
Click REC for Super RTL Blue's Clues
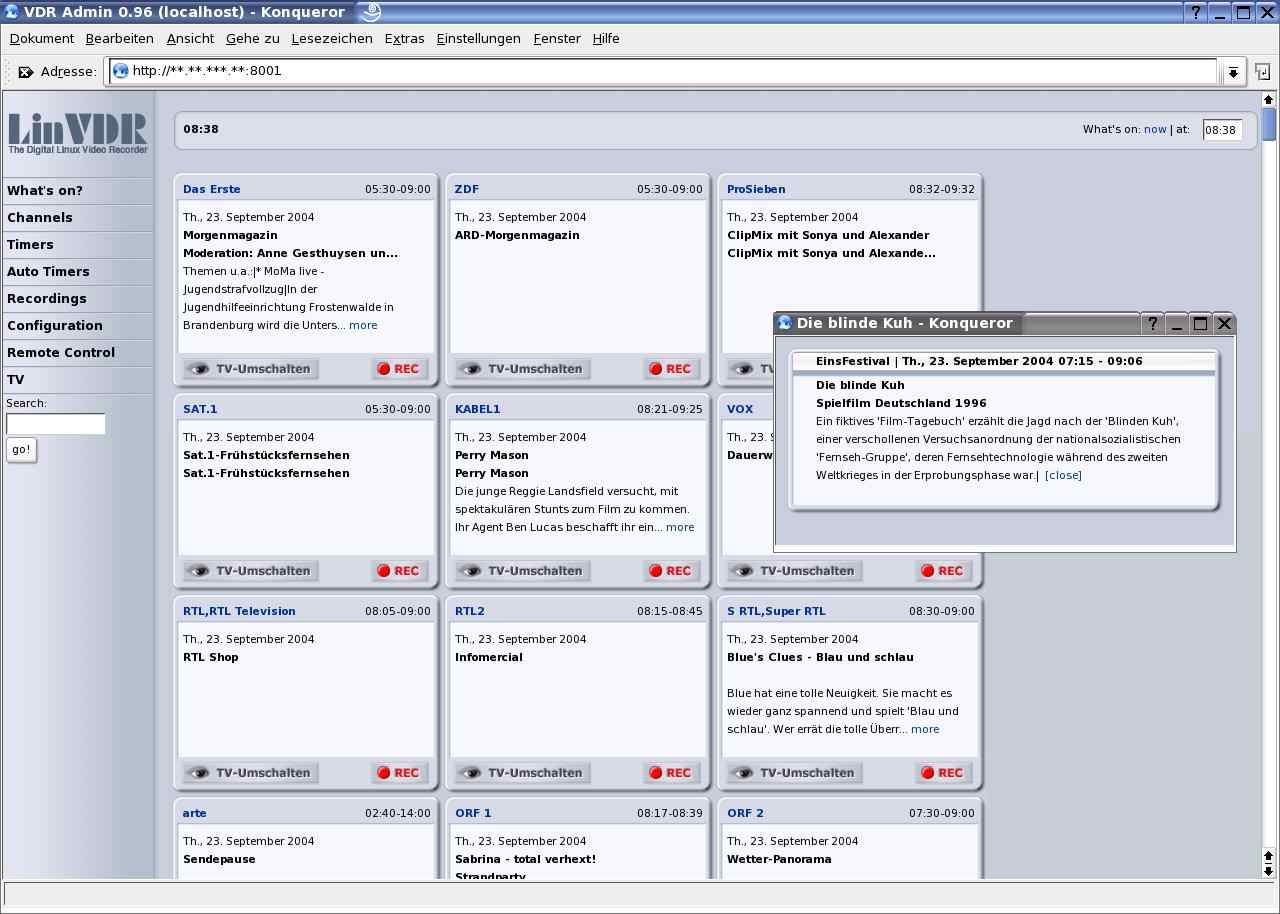[943, 773]
